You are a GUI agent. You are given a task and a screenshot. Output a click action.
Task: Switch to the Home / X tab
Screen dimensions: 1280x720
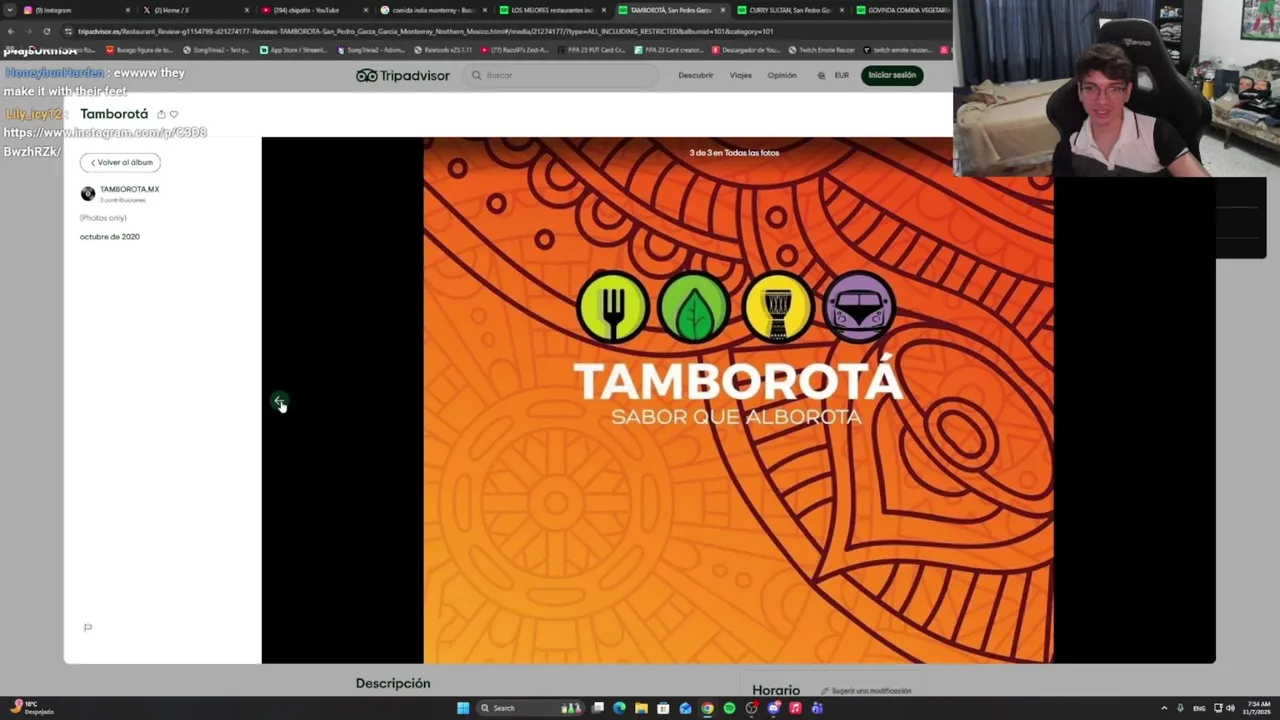click(x=195, y=10)
